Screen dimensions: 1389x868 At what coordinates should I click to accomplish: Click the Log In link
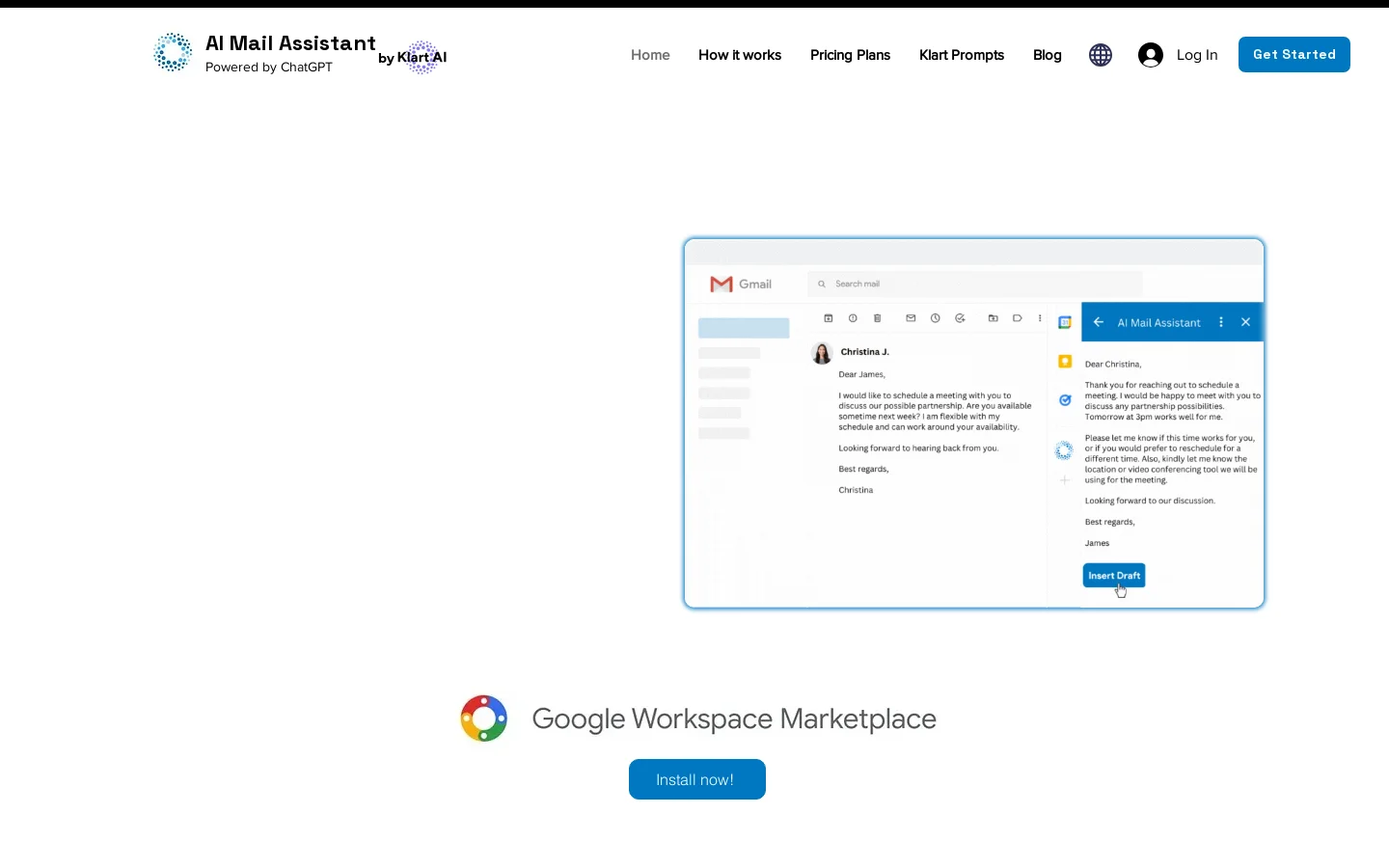pyautogui.click(x=1197, y=55)
